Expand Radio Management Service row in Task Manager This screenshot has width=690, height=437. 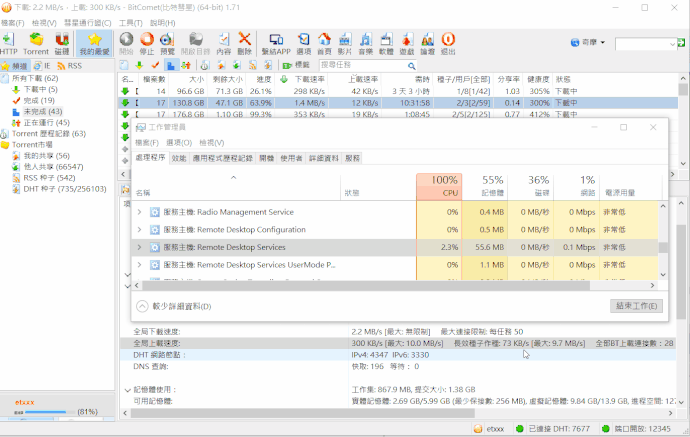click(x=139, y=212)
